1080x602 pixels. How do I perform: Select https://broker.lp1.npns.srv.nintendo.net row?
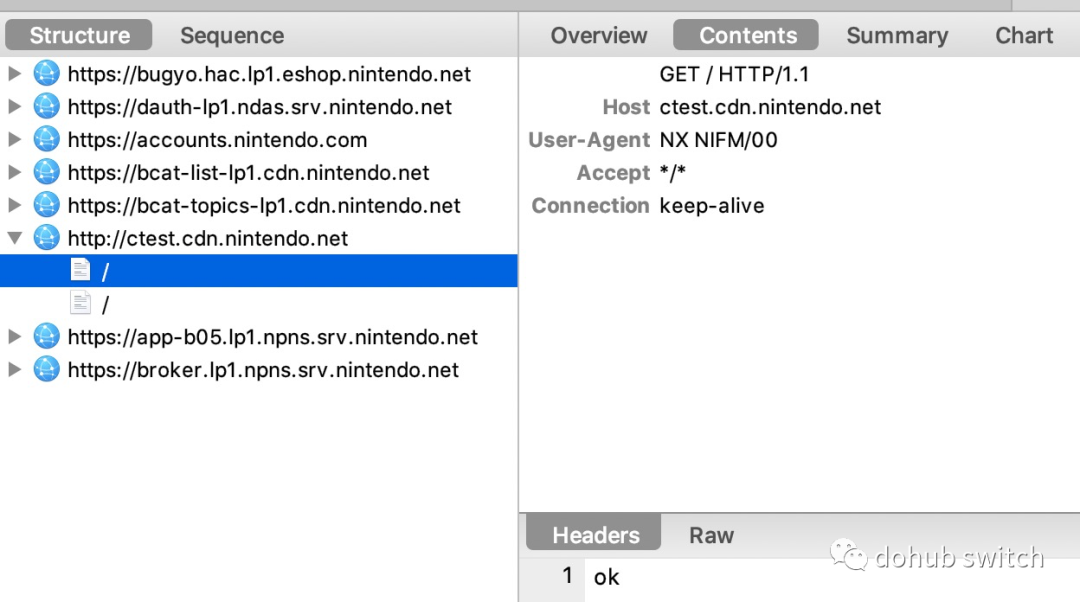(259, 370)
